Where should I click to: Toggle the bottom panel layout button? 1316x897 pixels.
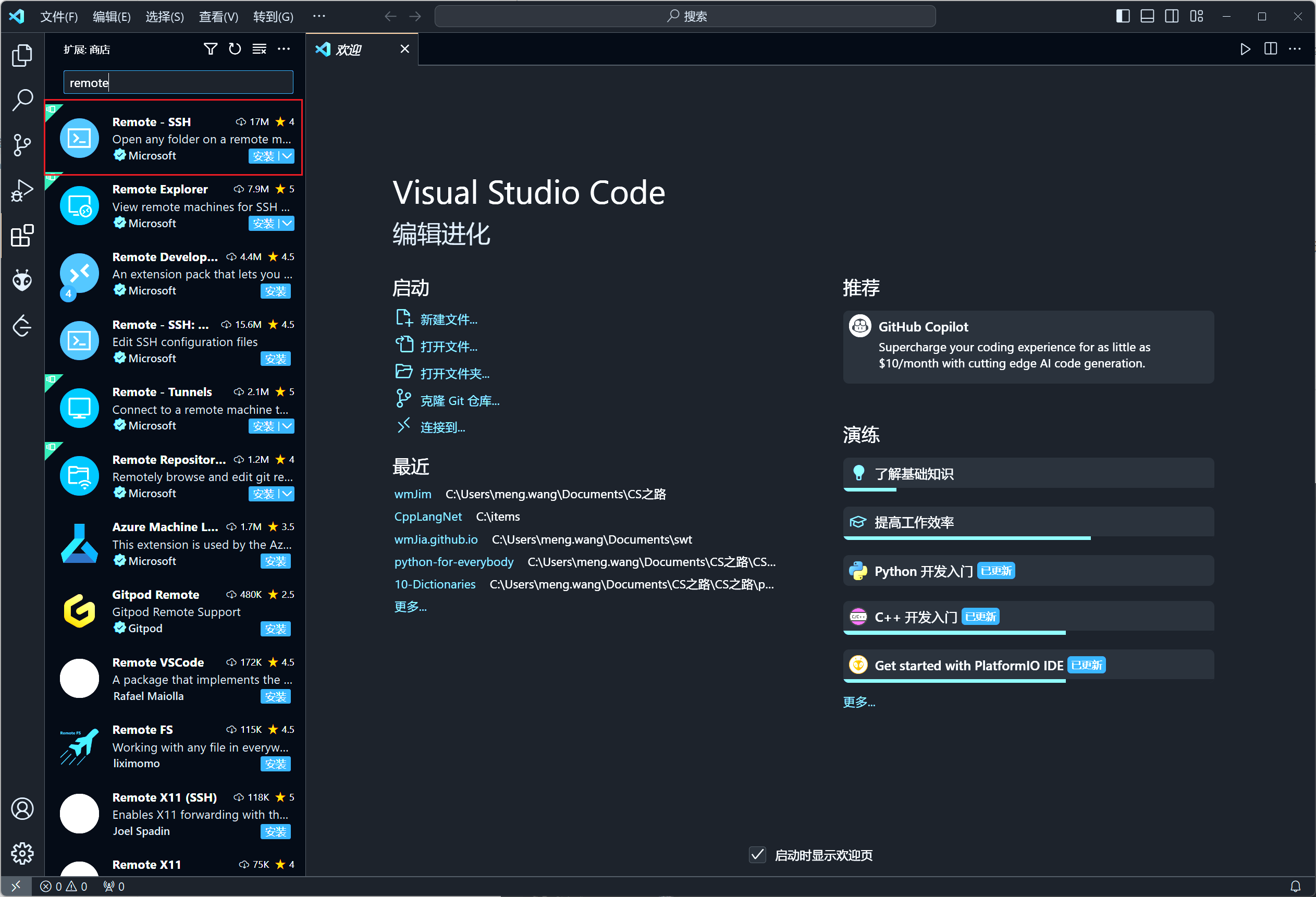pos(1147,17)
